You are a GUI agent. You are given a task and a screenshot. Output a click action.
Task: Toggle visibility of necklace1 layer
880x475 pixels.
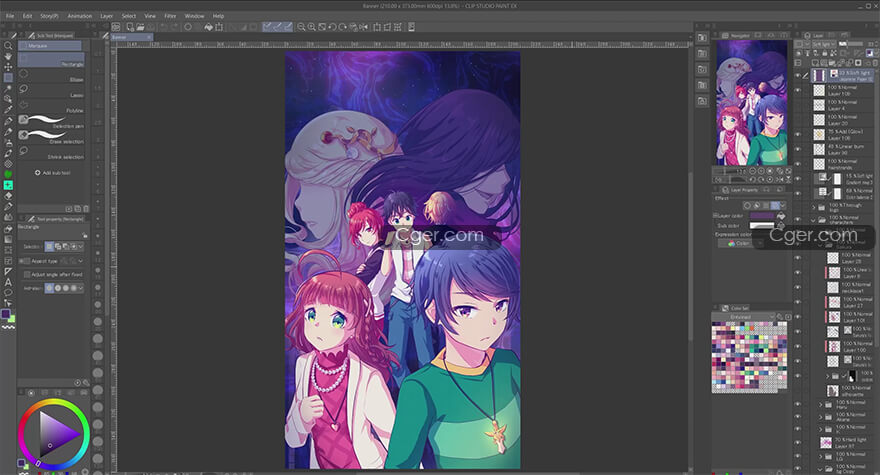pyautogui.click(x=798, y=287)
